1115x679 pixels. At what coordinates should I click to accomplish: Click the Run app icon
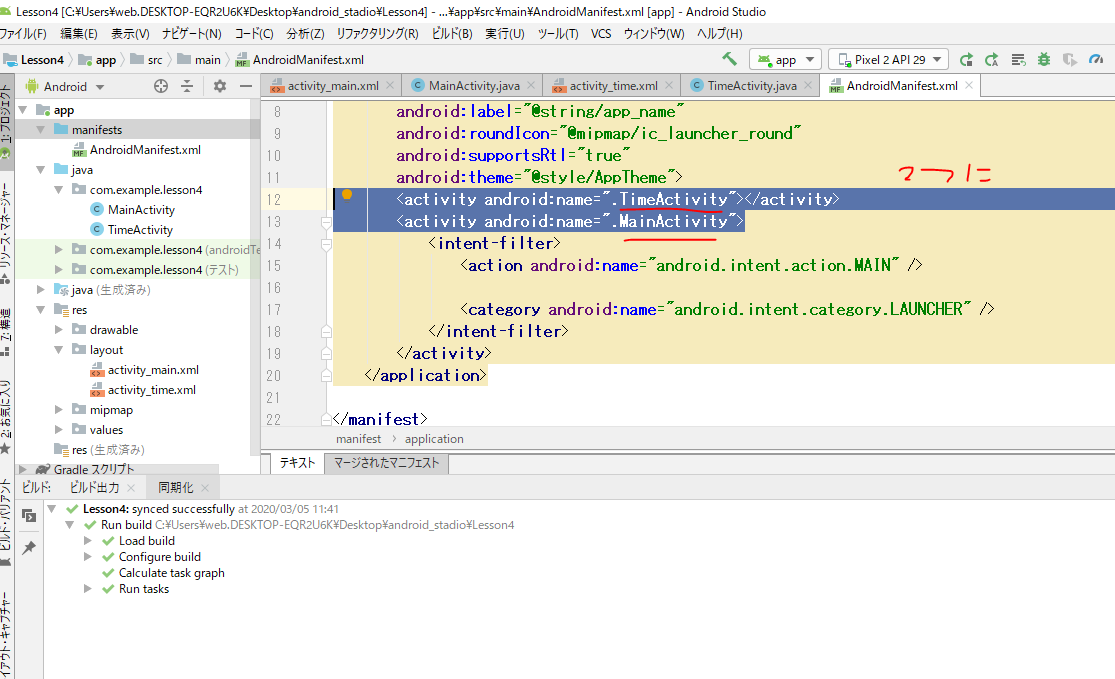point(966,60)
